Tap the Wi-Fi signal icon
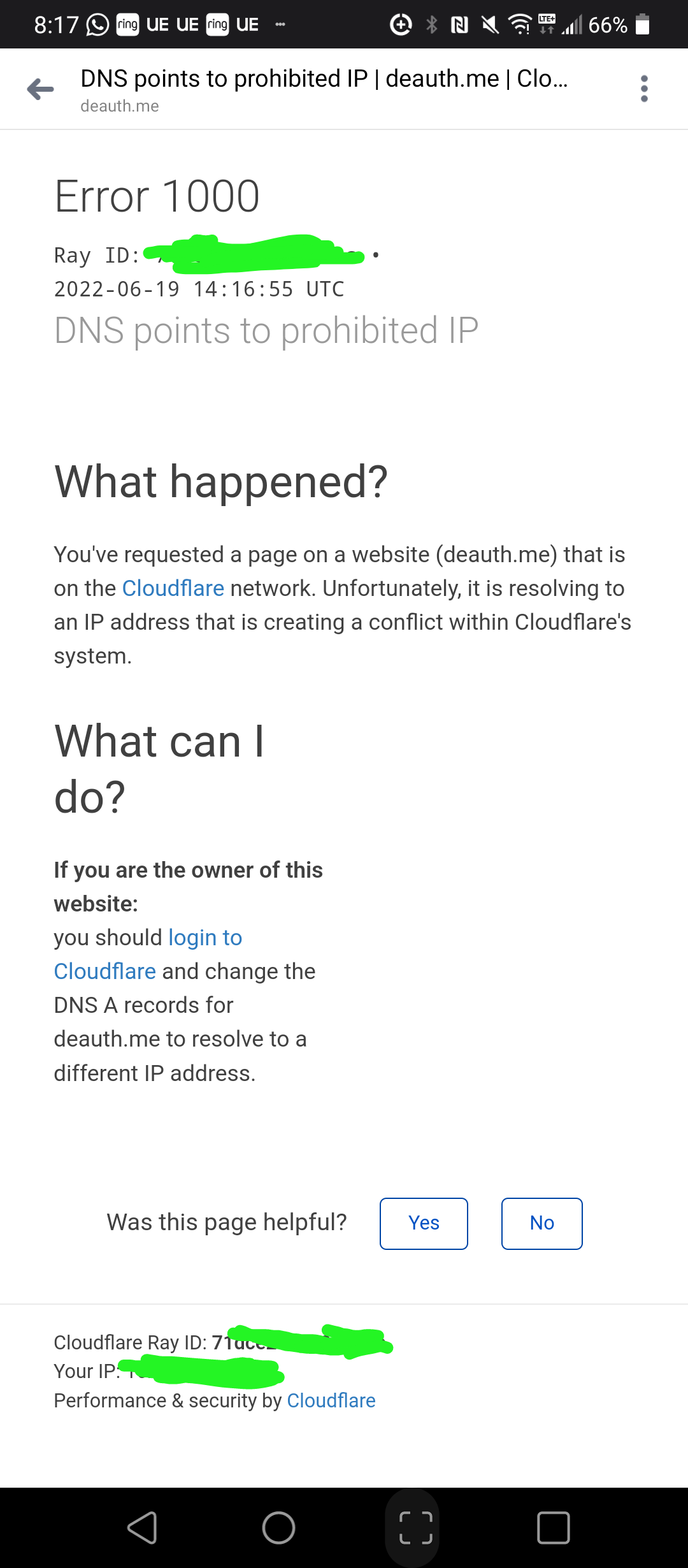The image size is (688, 1568). 519,24
